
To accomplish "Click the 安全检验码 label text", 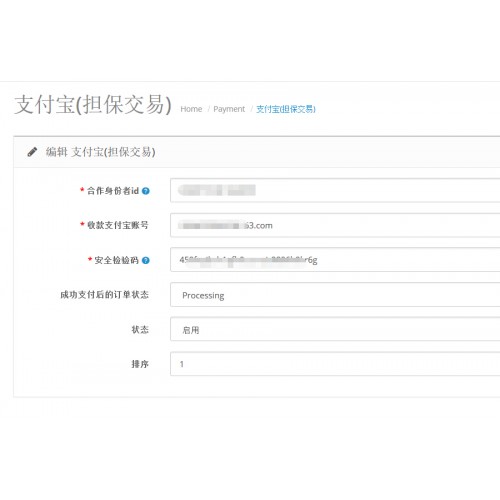I will (x=116, y=260).
